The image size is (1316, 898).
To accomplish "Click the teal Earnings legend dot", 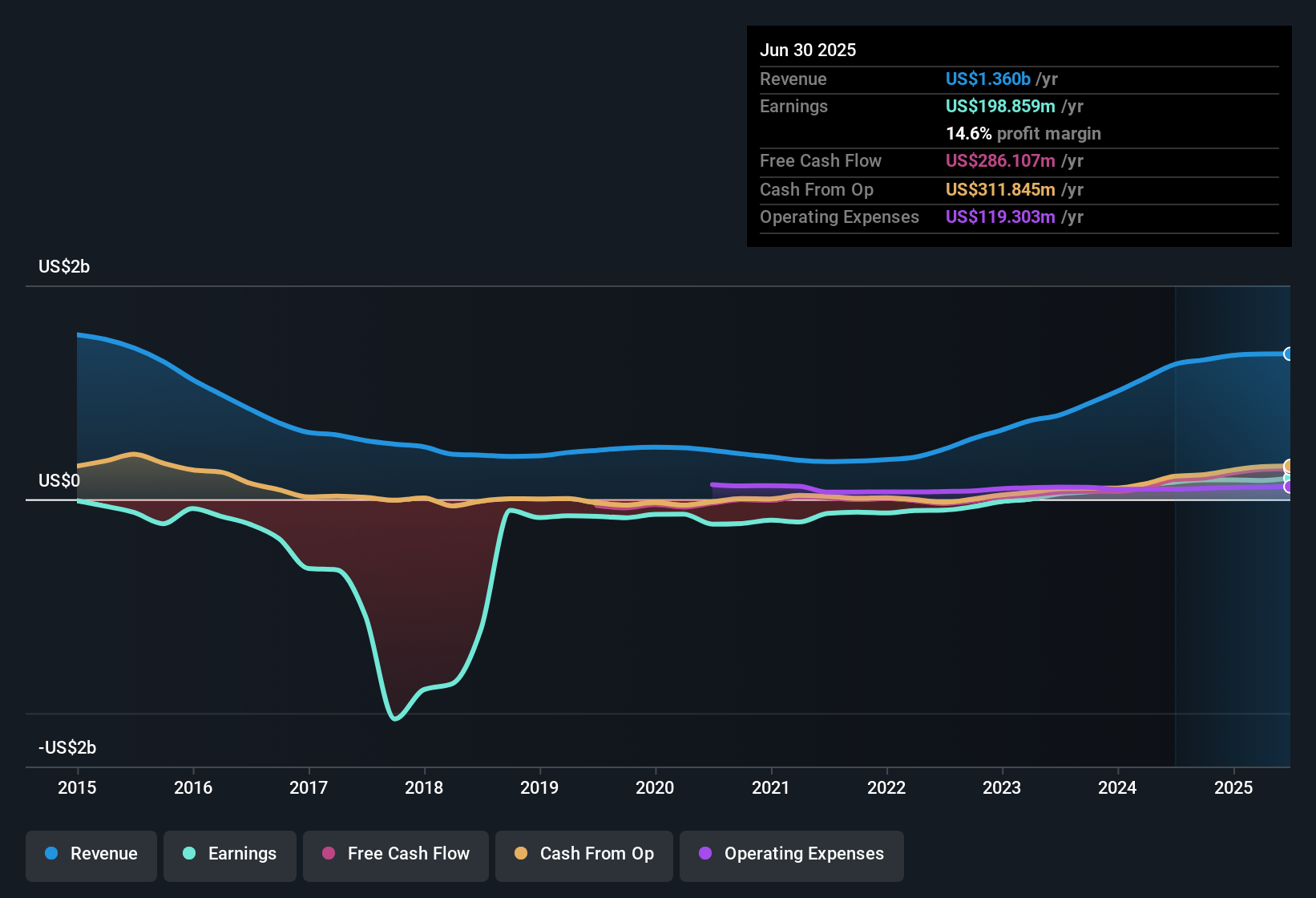I will [x=189, y=854].
